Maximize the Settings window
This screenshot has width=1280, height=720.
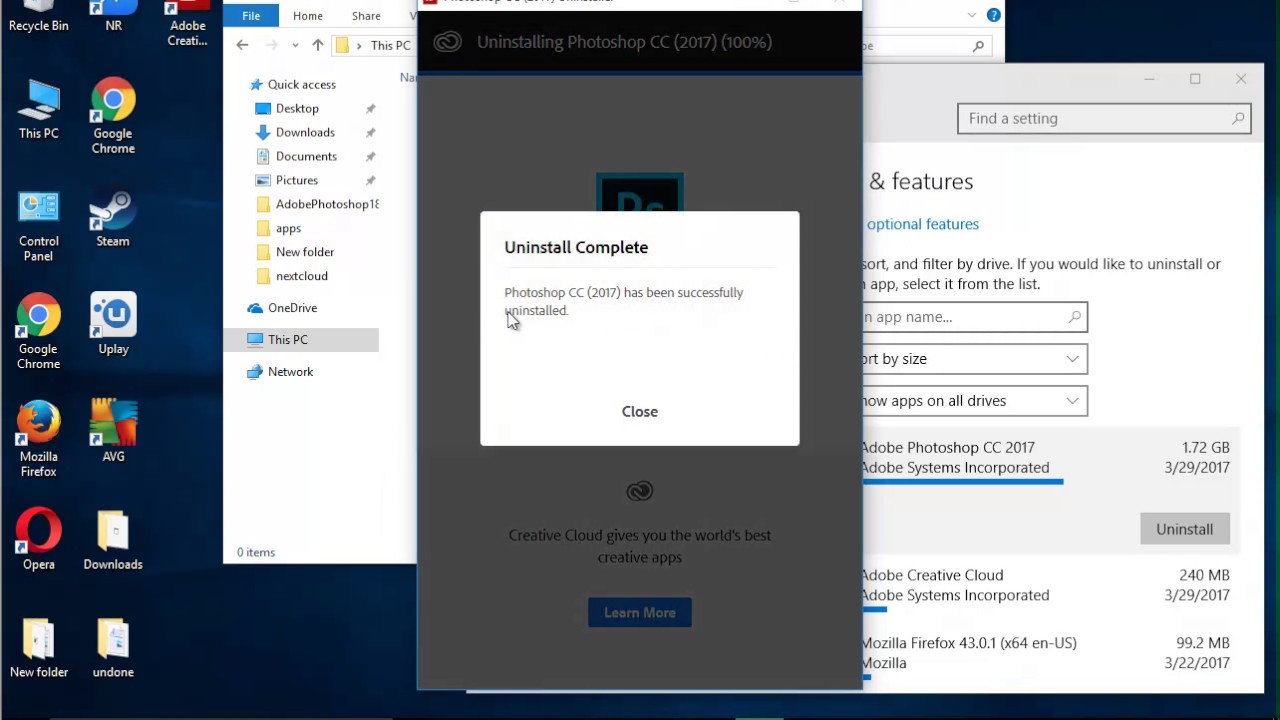click(x=1195, y=79)
